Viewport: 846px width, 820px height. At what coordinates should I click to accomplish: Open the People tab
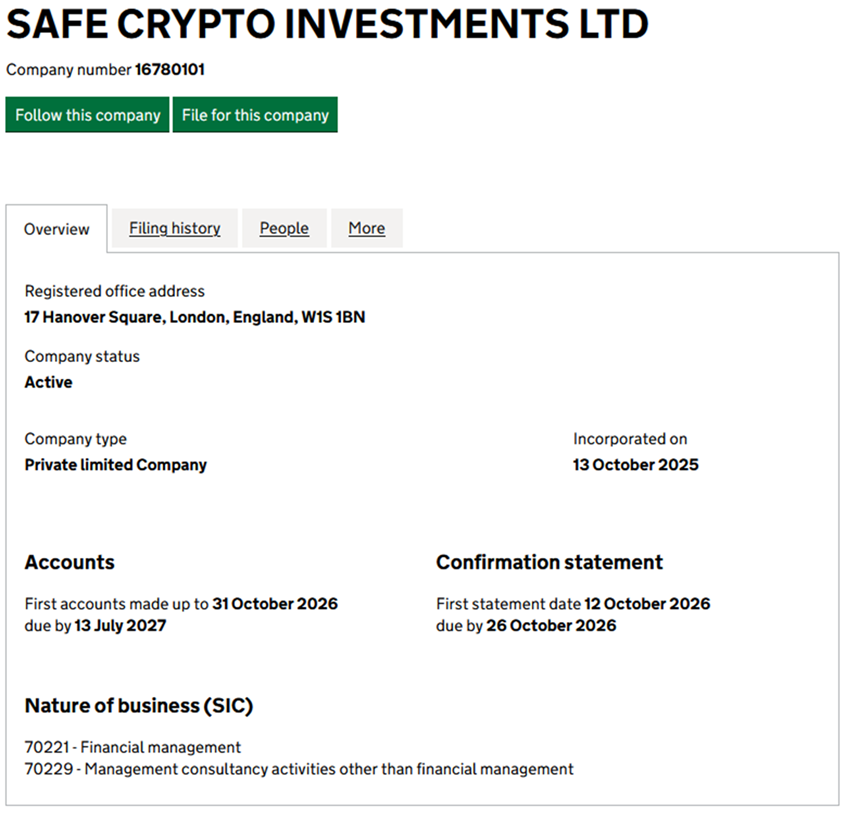[284, 228]
